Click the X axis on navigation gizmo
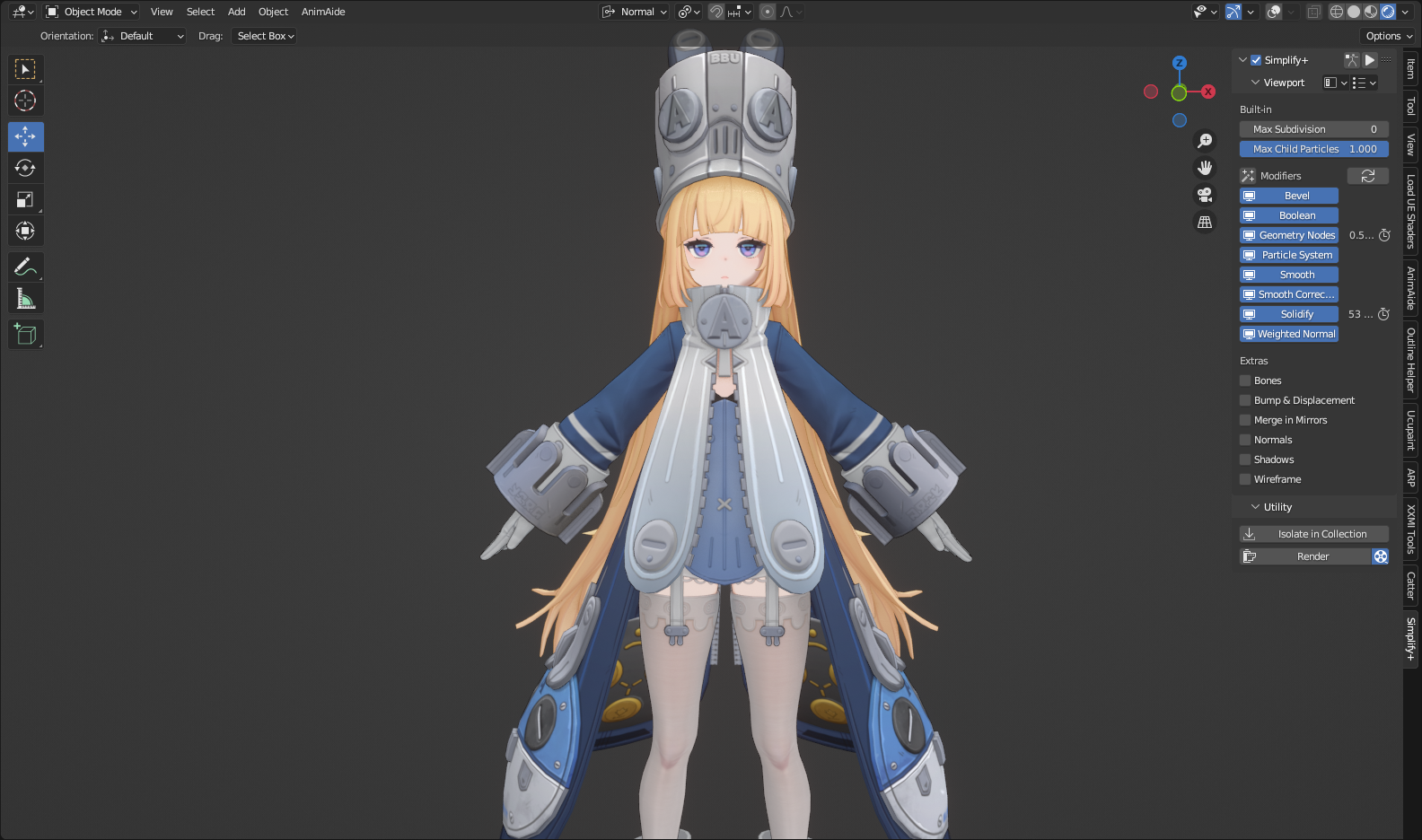This screenshot has height=840, width=1422. point(1208,92)
